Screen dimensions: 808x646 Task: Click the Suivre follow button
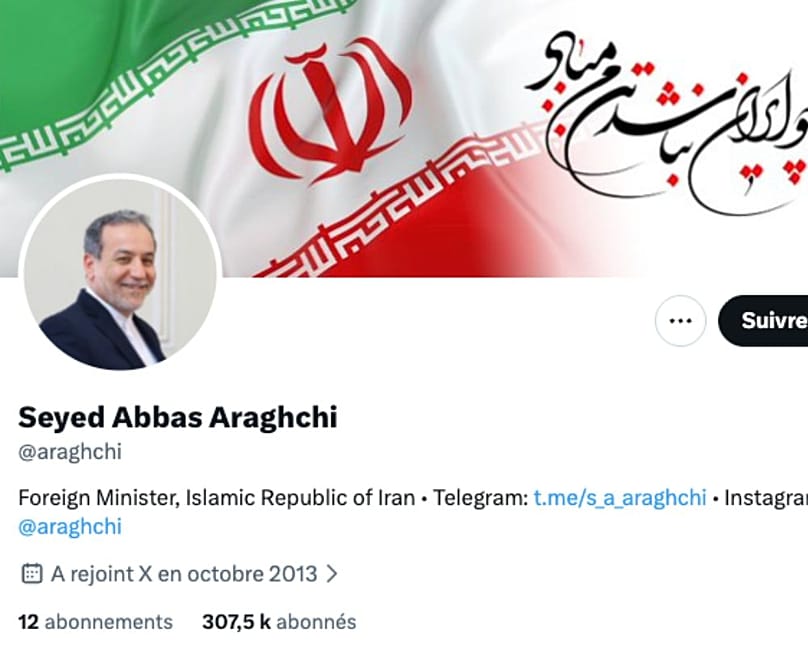click(765, 320)
